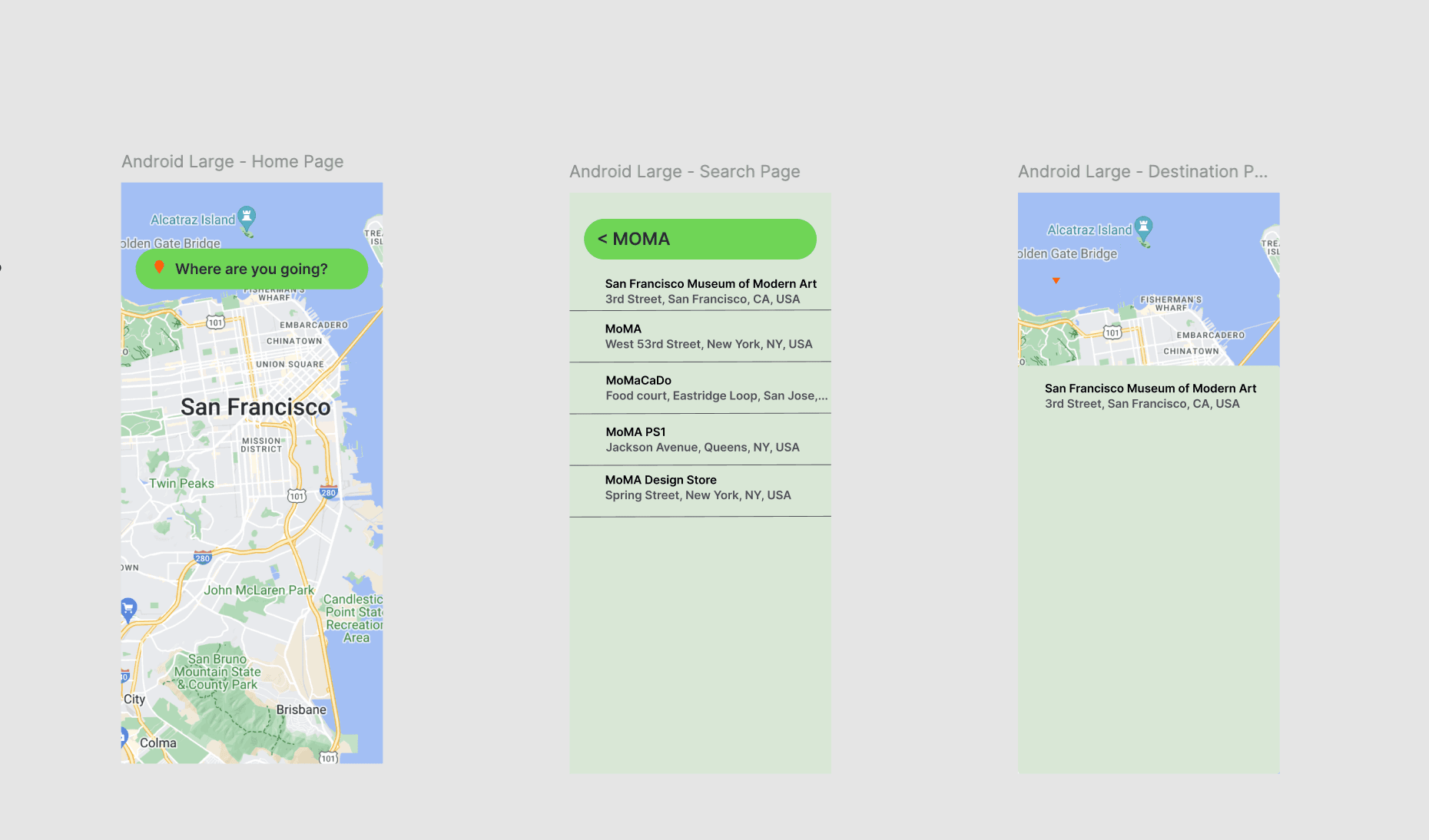This screenshot has width=1429, height=840.
Task: Click the San Bruno Mountain State Park label
Action: (x=218, y=671)
